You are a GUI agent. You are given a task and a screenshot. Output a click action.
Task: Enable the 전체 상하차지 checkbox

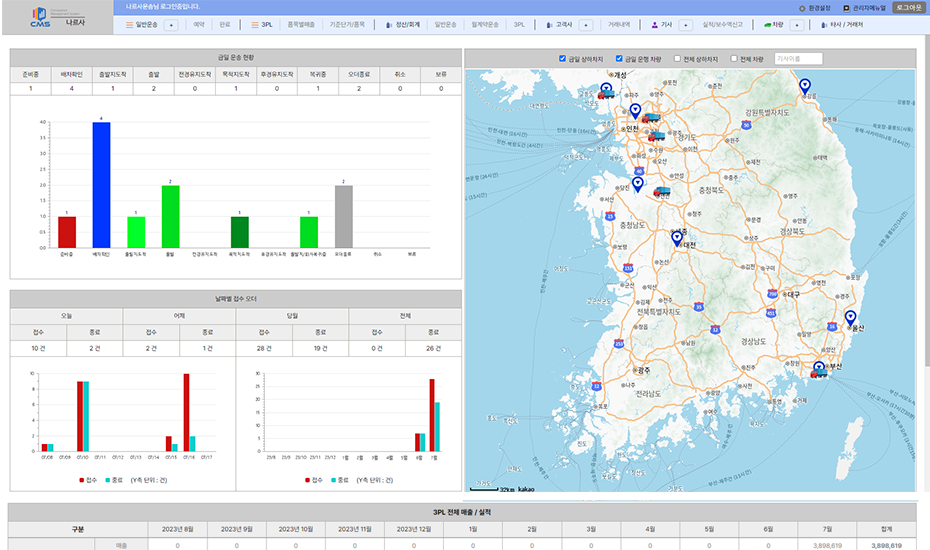coord(677,58)
